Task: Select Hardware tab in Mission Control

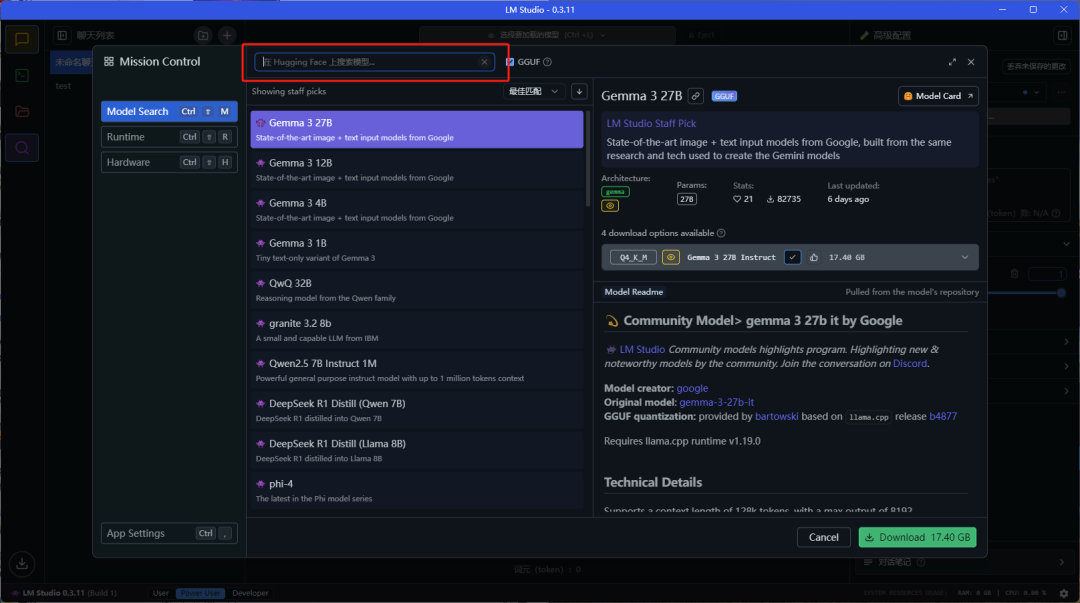Action: coord(169,163)
